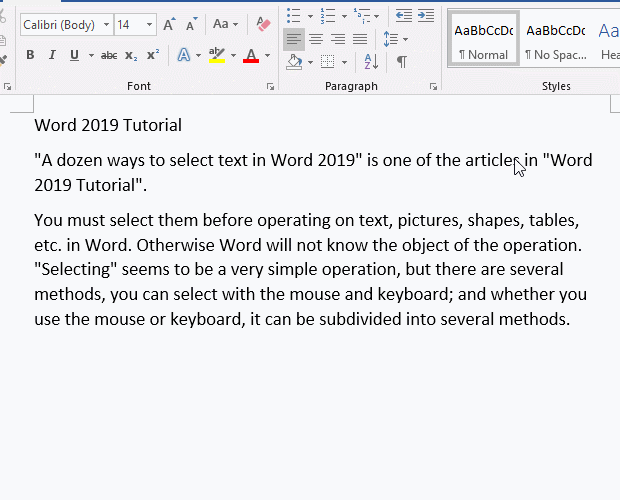Select Justify paragraph alignment
Screen dimensions: 620x500
click(360, 39)
